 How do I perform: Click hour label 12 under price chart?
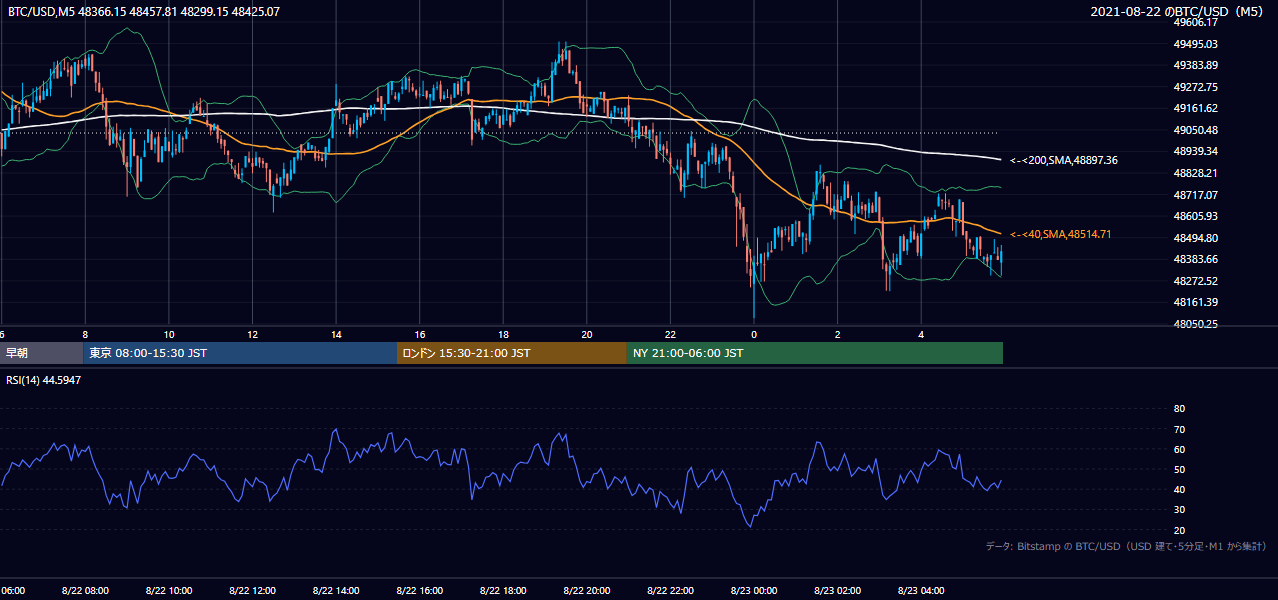pos(253,334)
